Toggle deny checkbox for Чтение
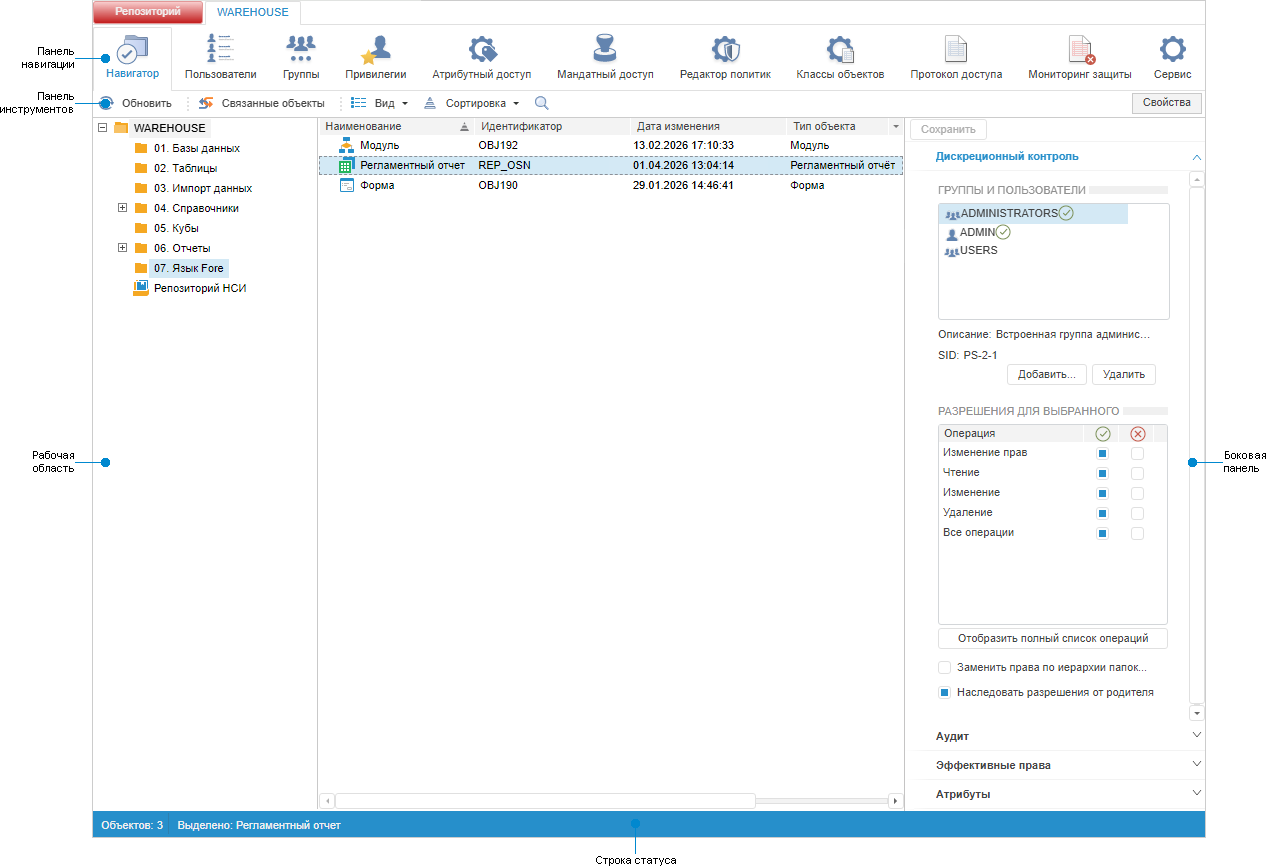Screen dimensions: 1266x866 point(1137,473)
